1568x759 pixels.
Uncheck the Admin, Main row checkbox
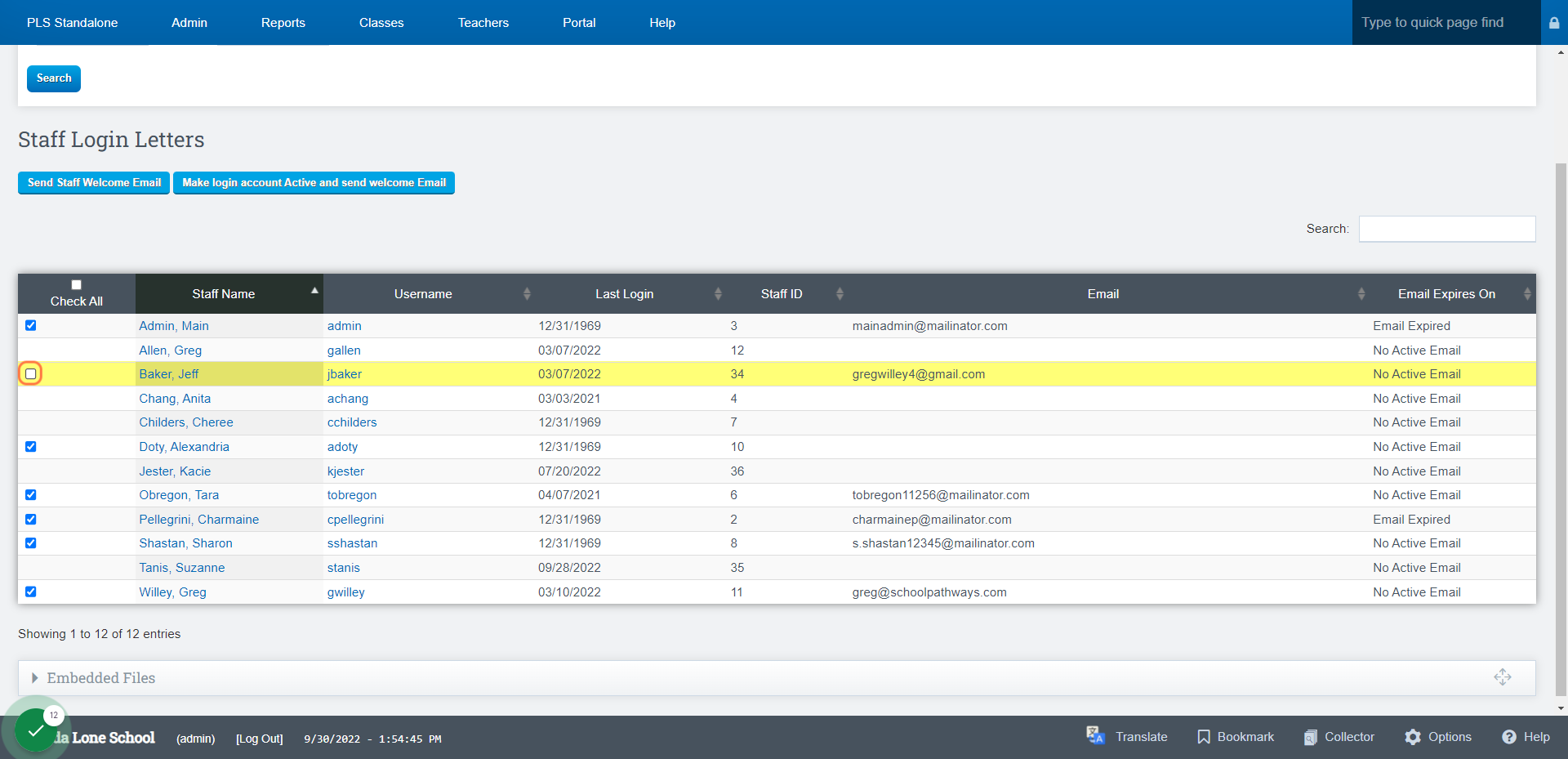coord(31,325)
